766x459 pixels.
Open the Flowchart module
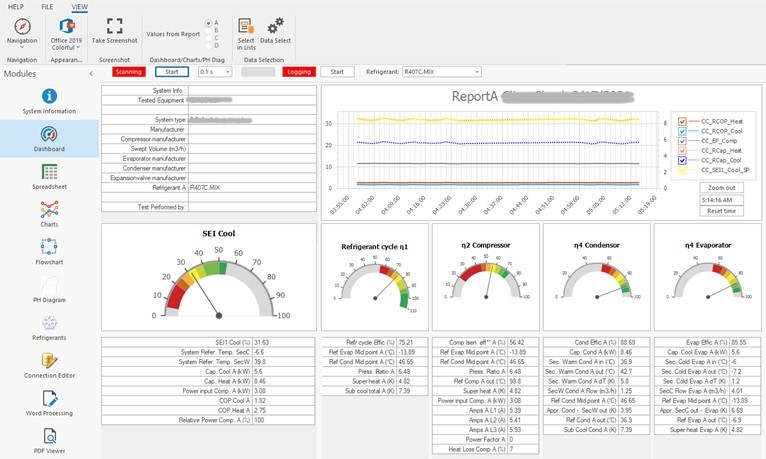point(49,252)
